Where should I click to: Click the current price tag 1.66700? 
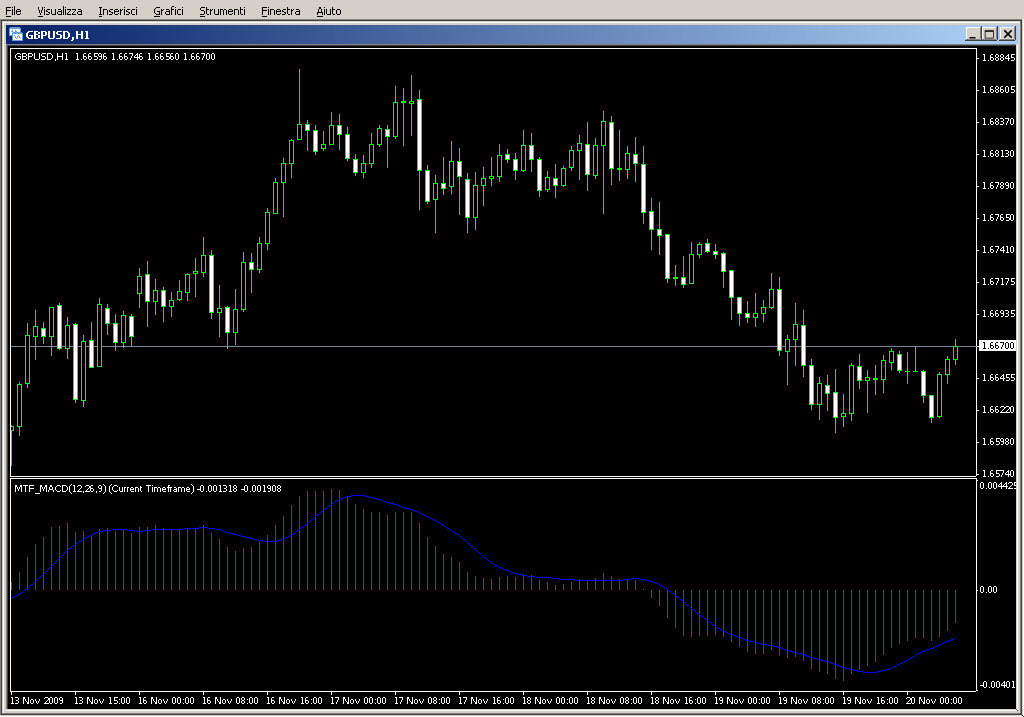[x=998, y=345]
